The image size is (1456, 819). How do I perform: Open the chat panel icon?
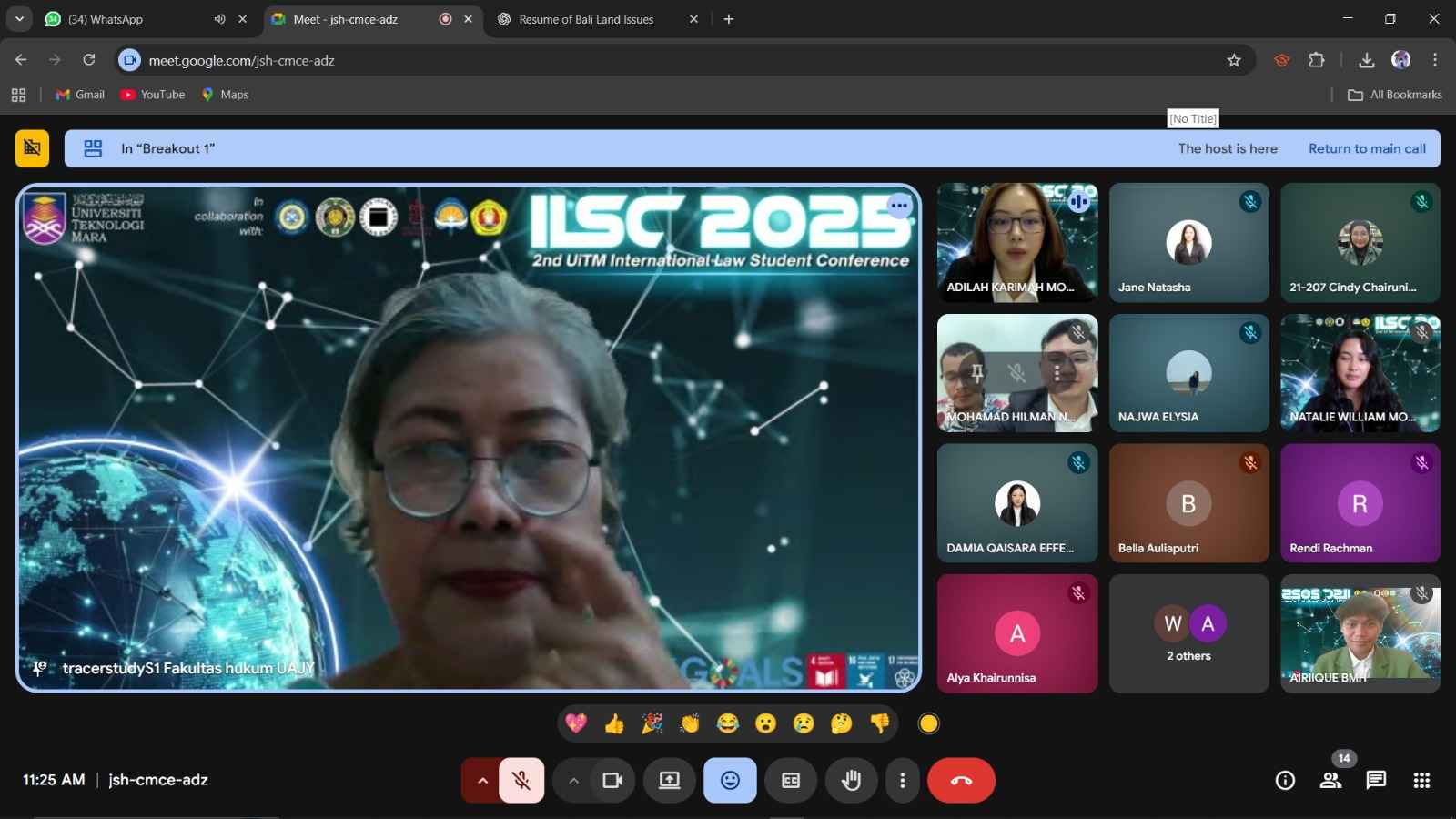coord(1376,781)
